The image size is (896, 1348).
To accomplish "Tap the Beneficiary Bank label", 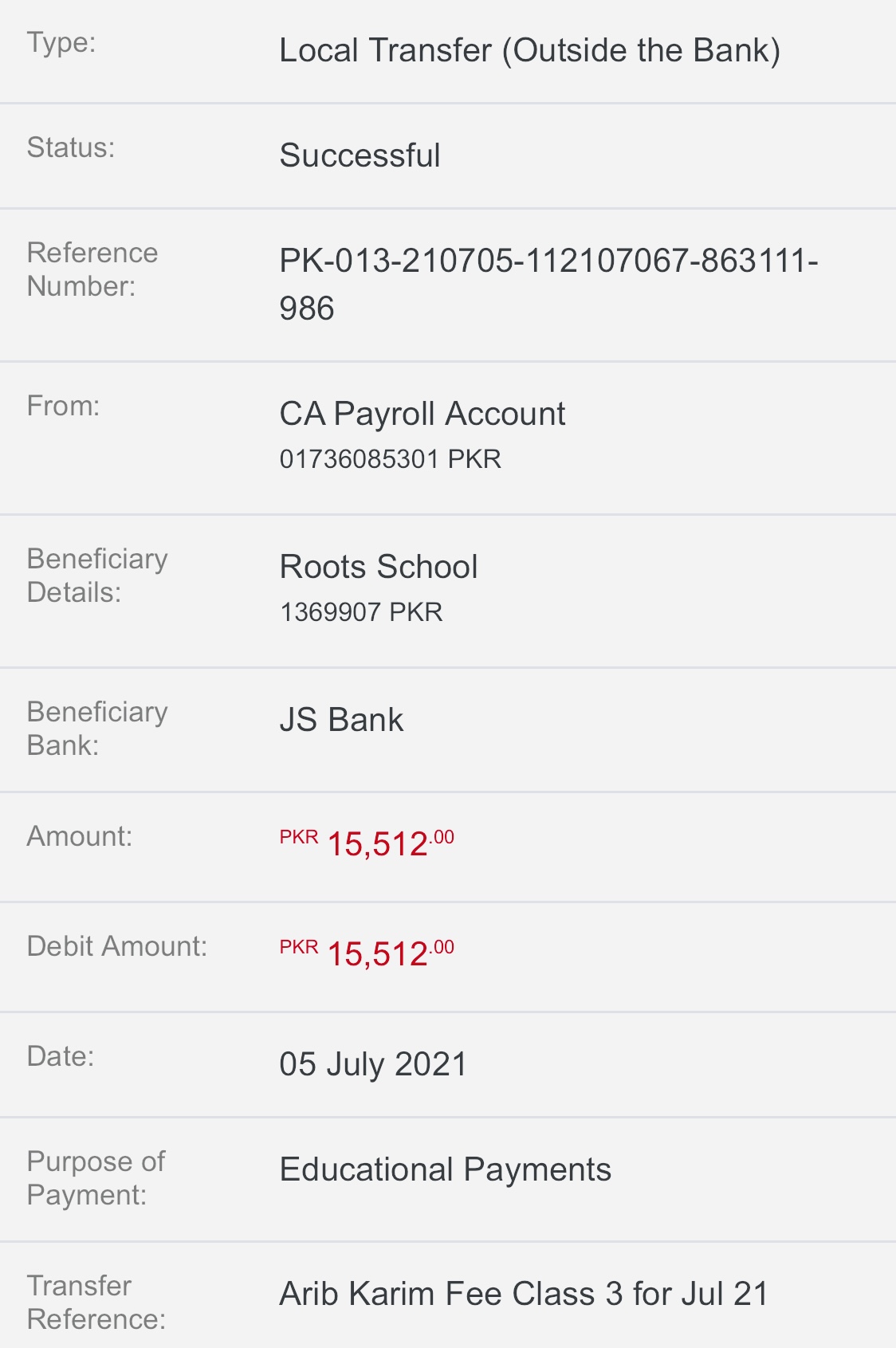I will [97, 729].
